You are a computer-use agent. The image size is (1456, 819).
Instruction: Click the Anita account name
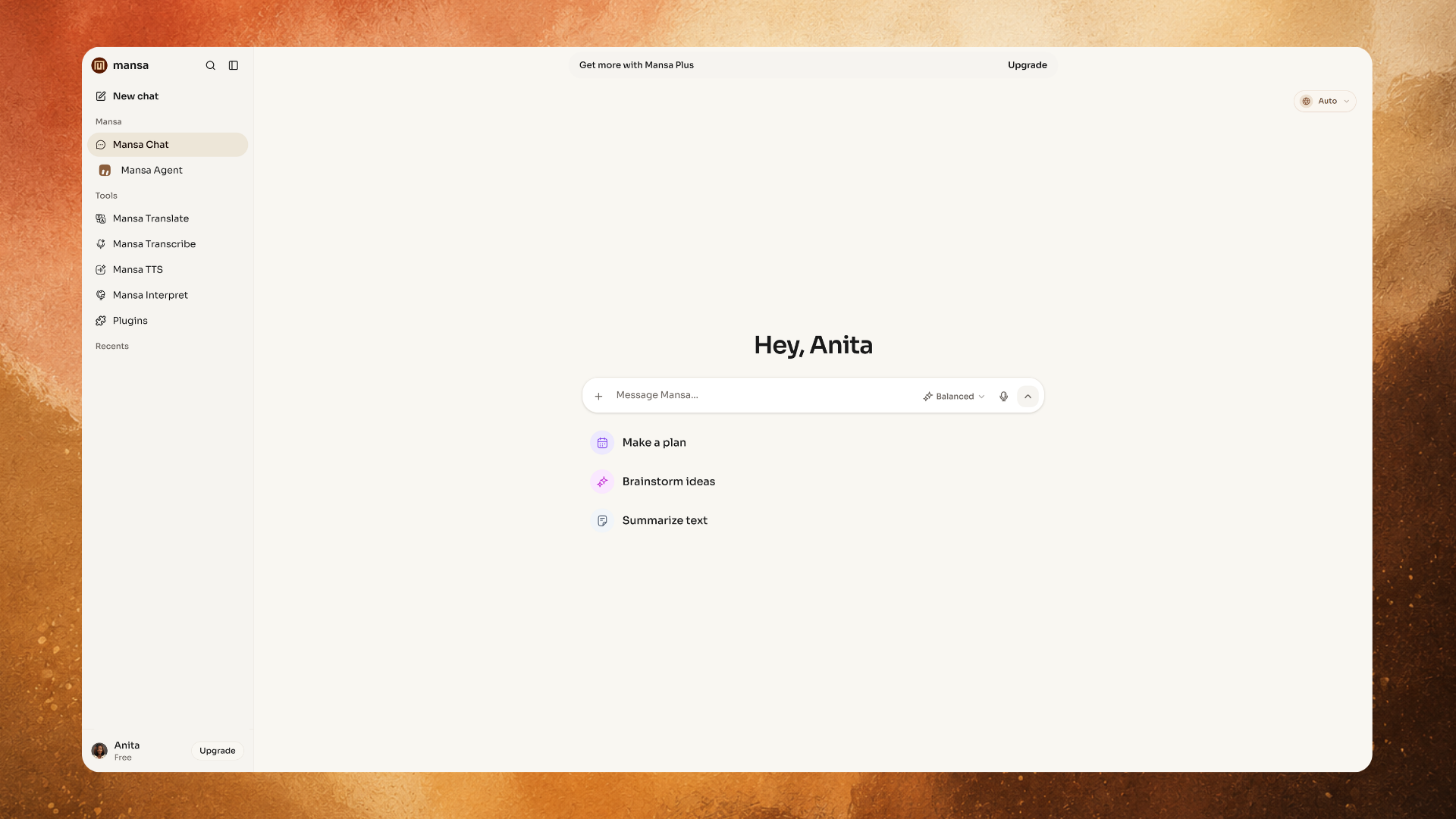[127, 745]
